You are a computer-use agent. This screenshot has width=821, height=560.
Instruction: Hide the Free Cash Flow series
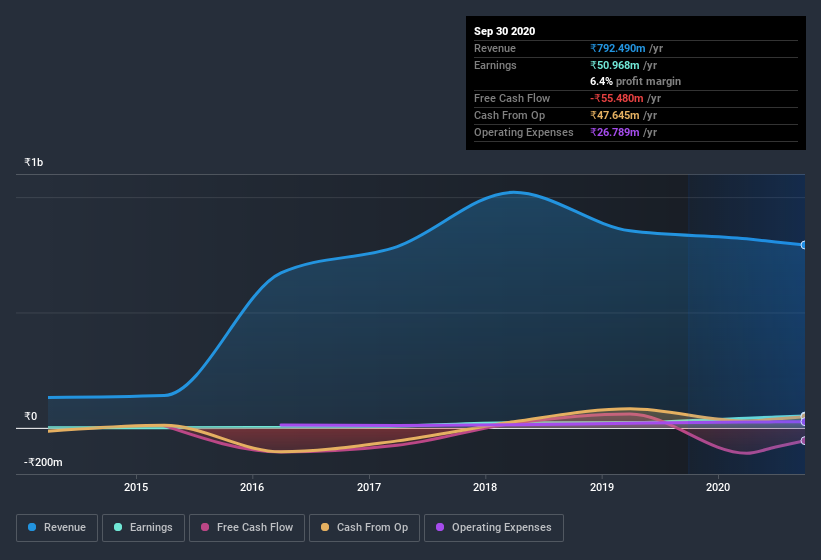tap(245, 527)
